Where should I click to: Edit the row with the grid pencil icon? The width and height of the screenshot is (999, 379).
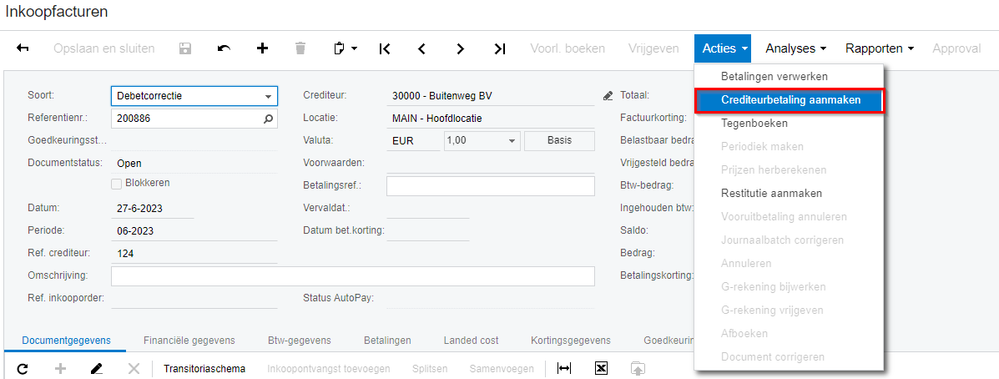click(x=97, y=368)
